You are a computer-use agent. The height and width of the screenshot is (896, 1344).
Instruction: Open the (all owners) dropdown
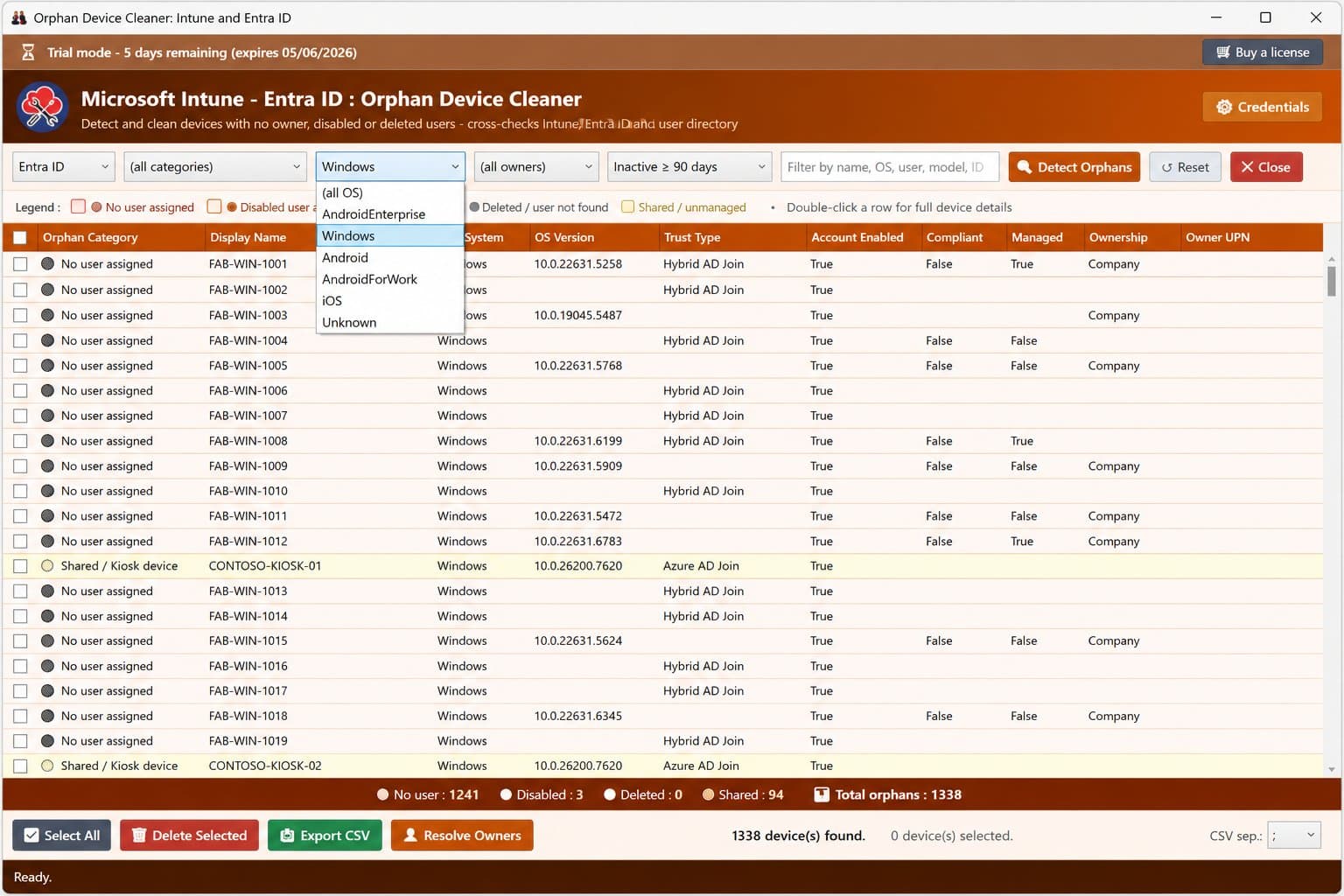pyautogui.click(x=536, y=167)
